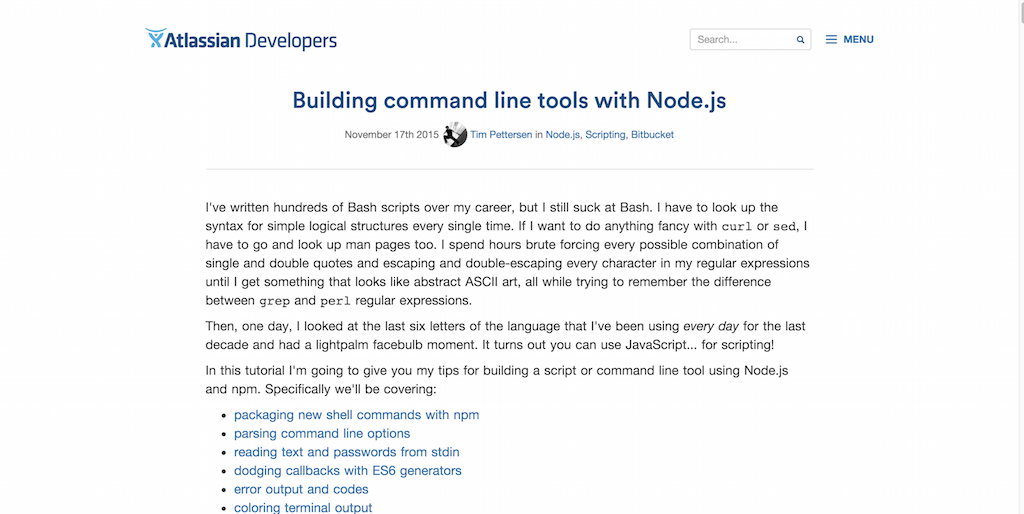Click Tim Pettersen's avatar photo

click(x=455, y=135)
